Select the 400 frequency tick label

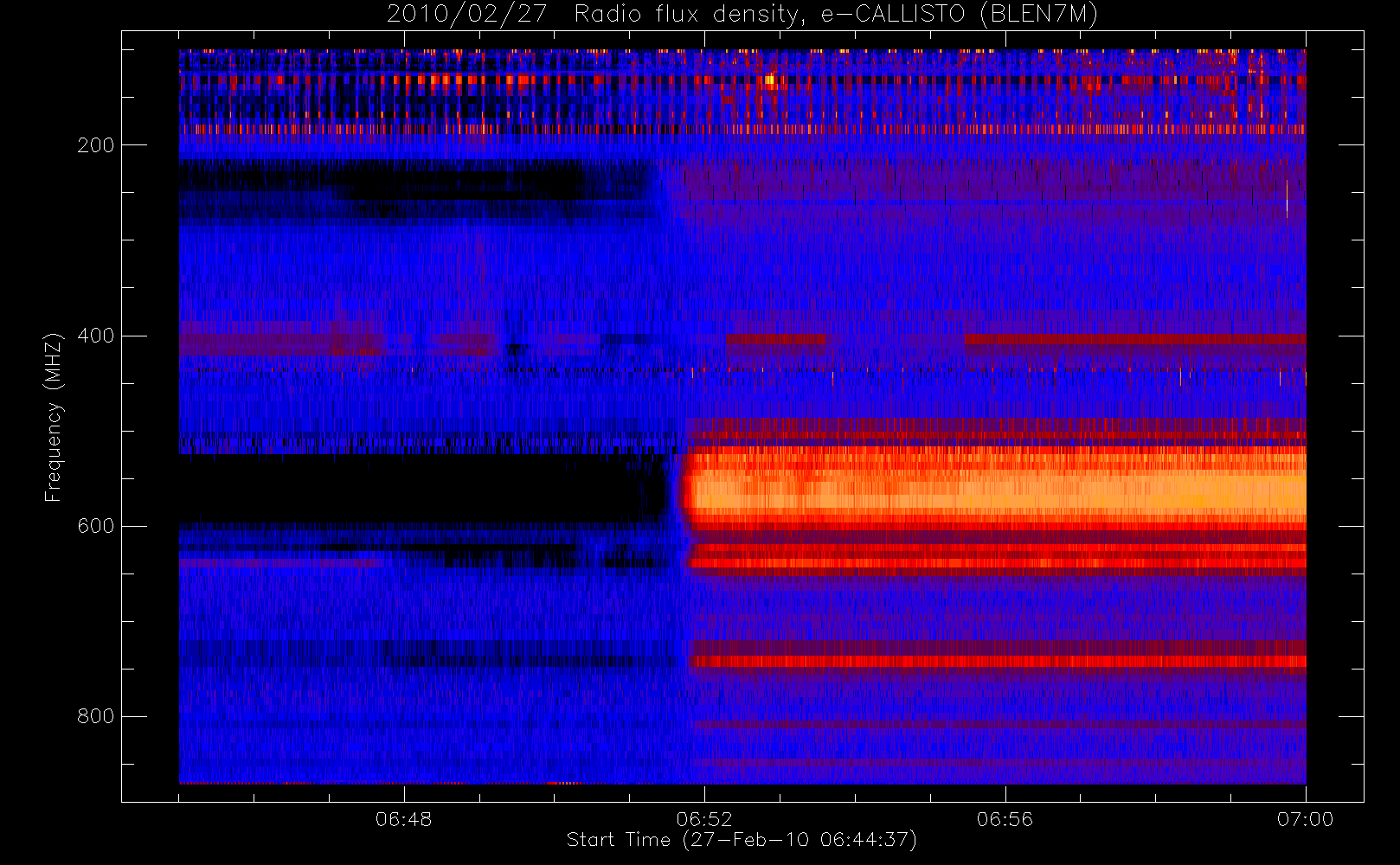[x=95, y=336]
